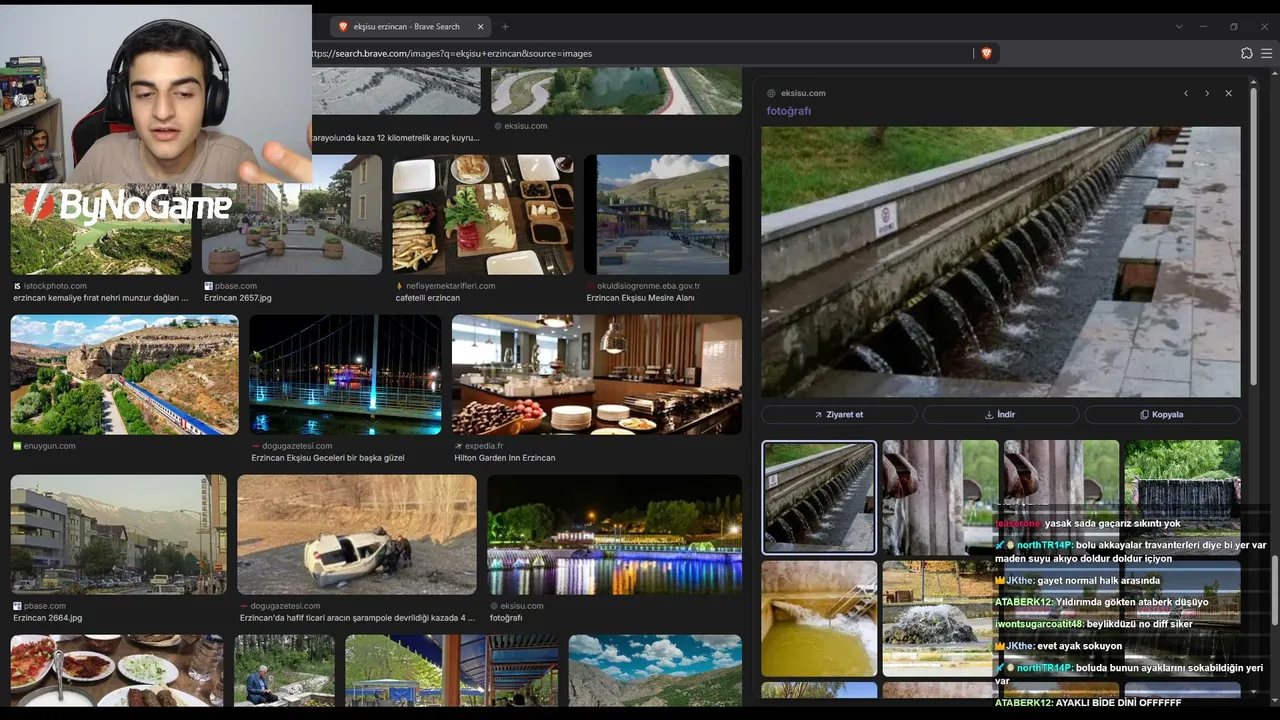Click the caption "Erzincan Ekşisu Geceleri bir başka güzel"

328,458
